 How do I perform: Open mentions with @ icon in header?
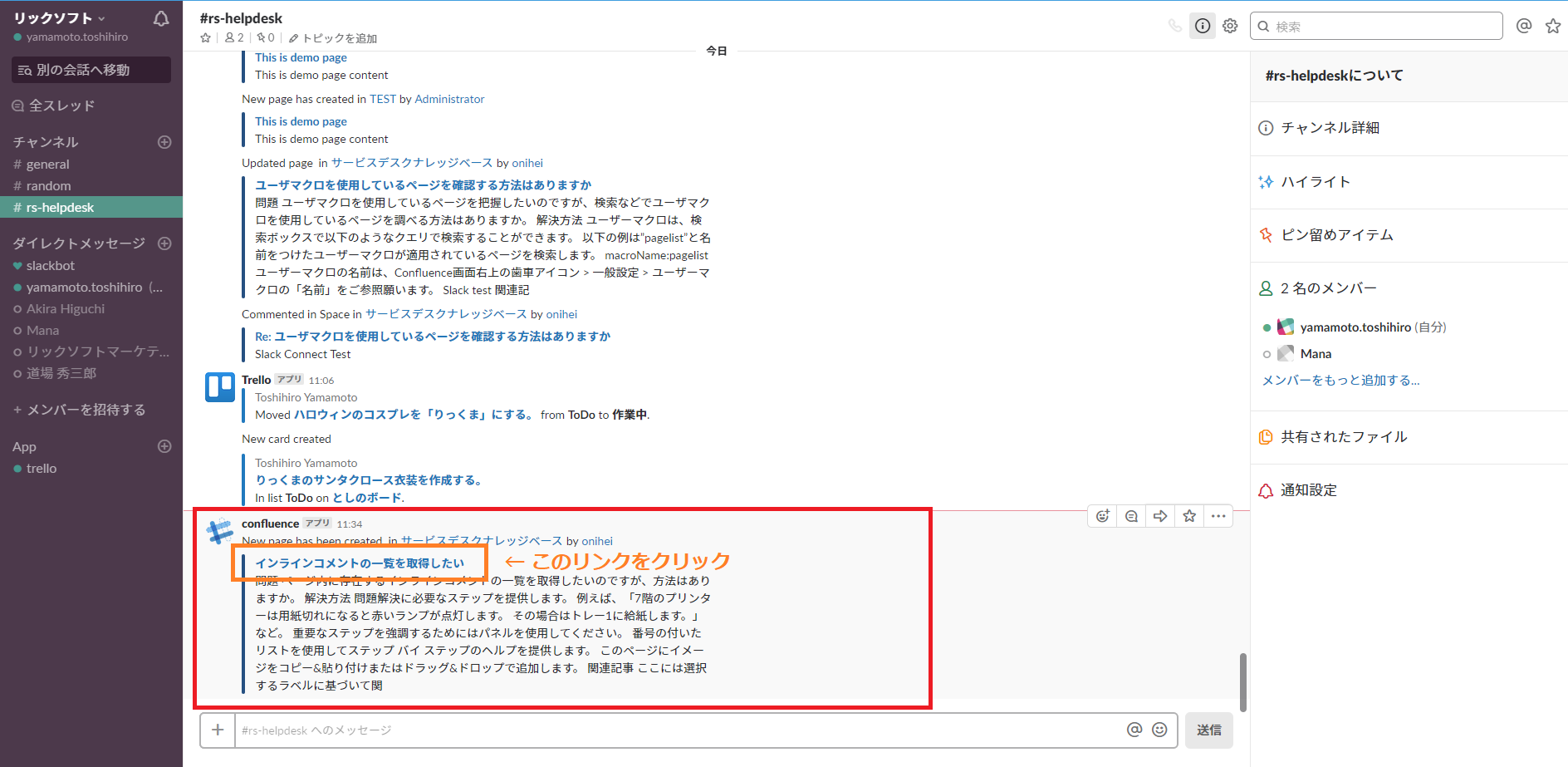1524,26
